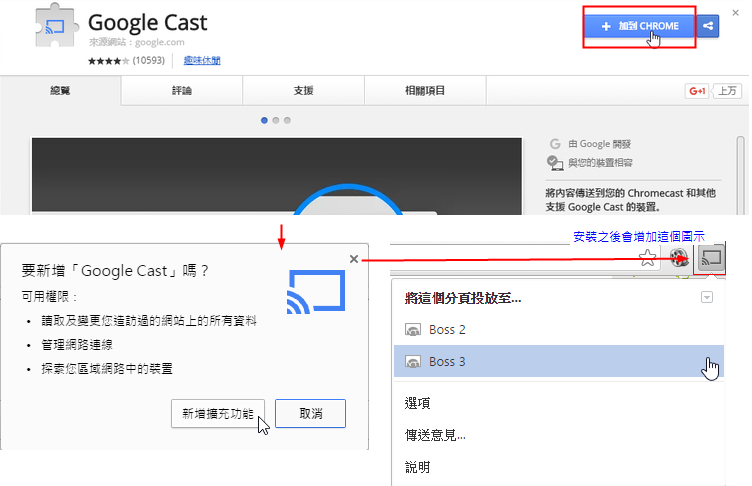
Task: Click the 加到 CHROME button
Action: [640, 26]
